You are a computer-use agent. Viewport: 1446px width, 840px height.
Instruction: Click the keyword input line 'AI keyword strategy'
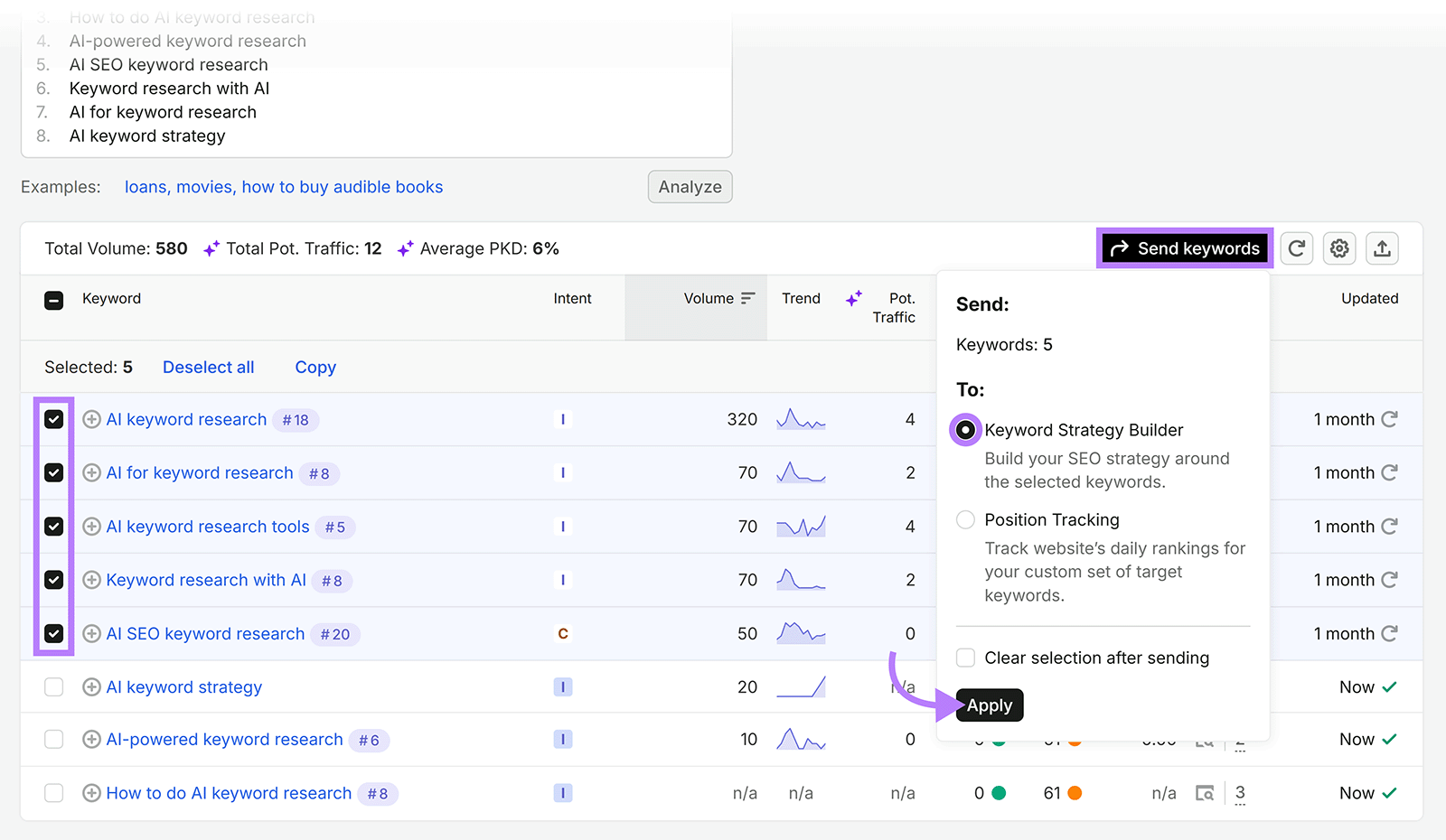coord(147,136)
